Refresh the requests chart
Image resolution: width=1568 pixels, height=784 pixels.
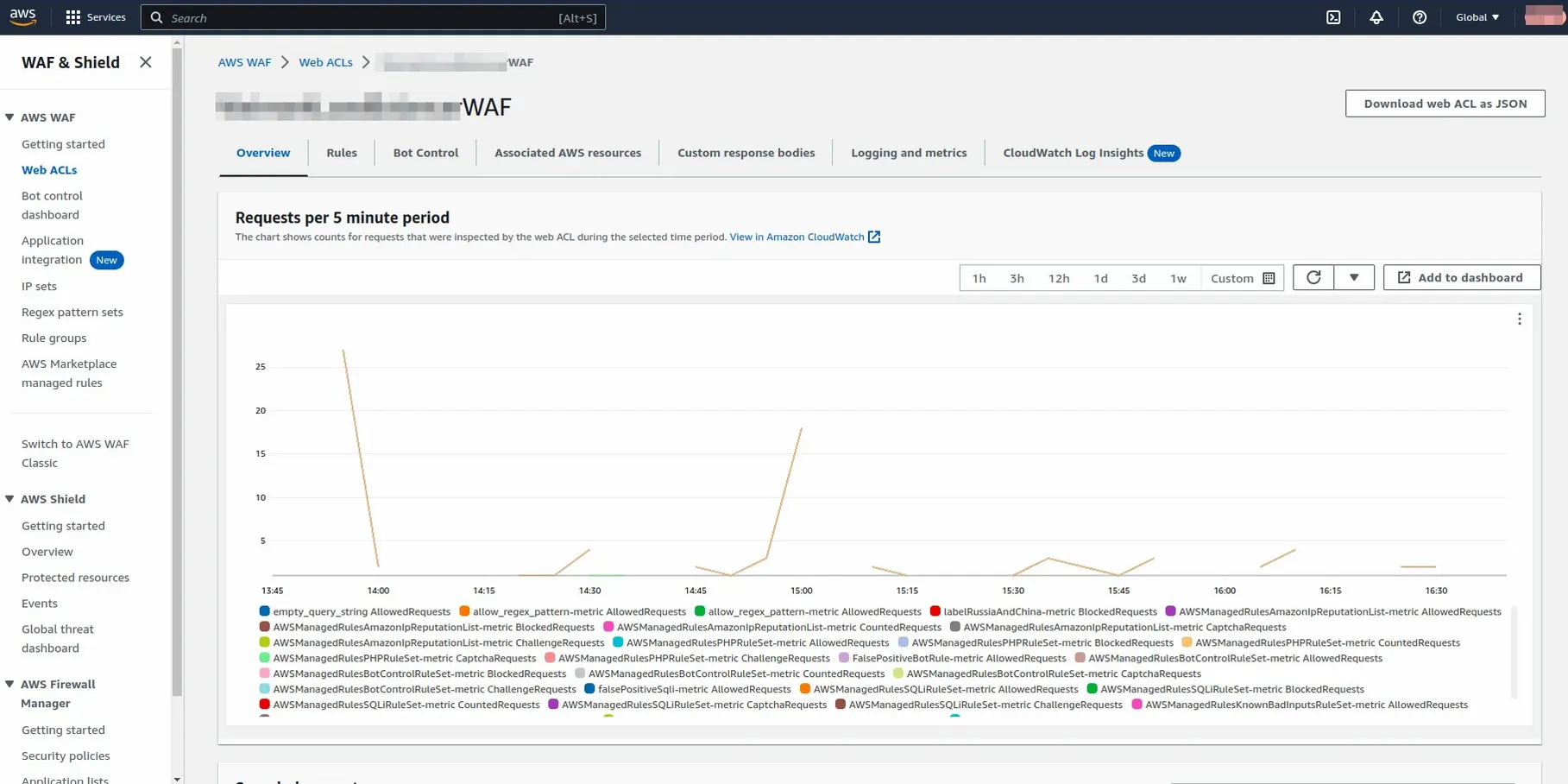pyautogui.click(x=1313, y=277)
